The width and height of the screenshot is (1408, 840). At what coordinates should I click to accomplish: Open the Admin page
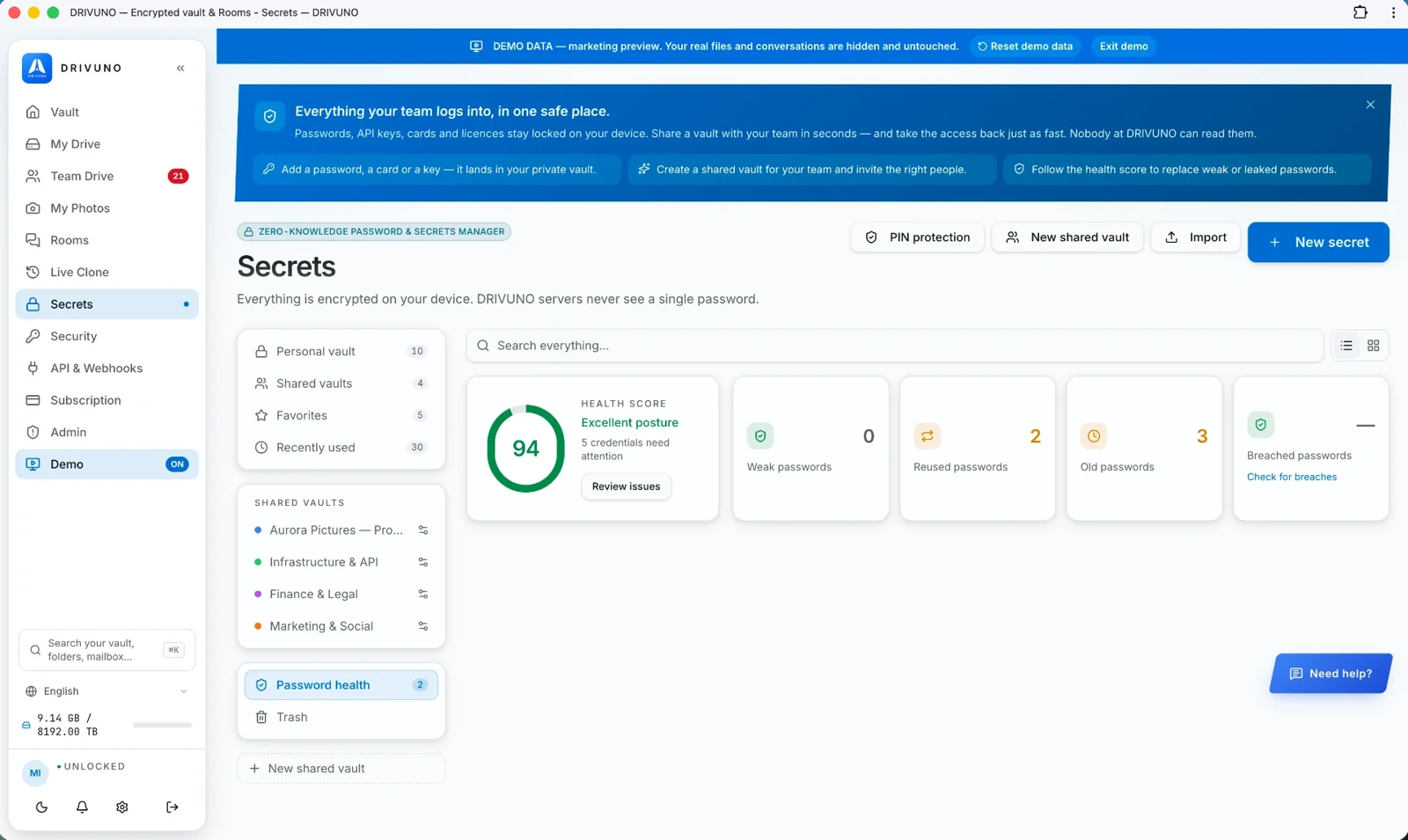point(106,432)
